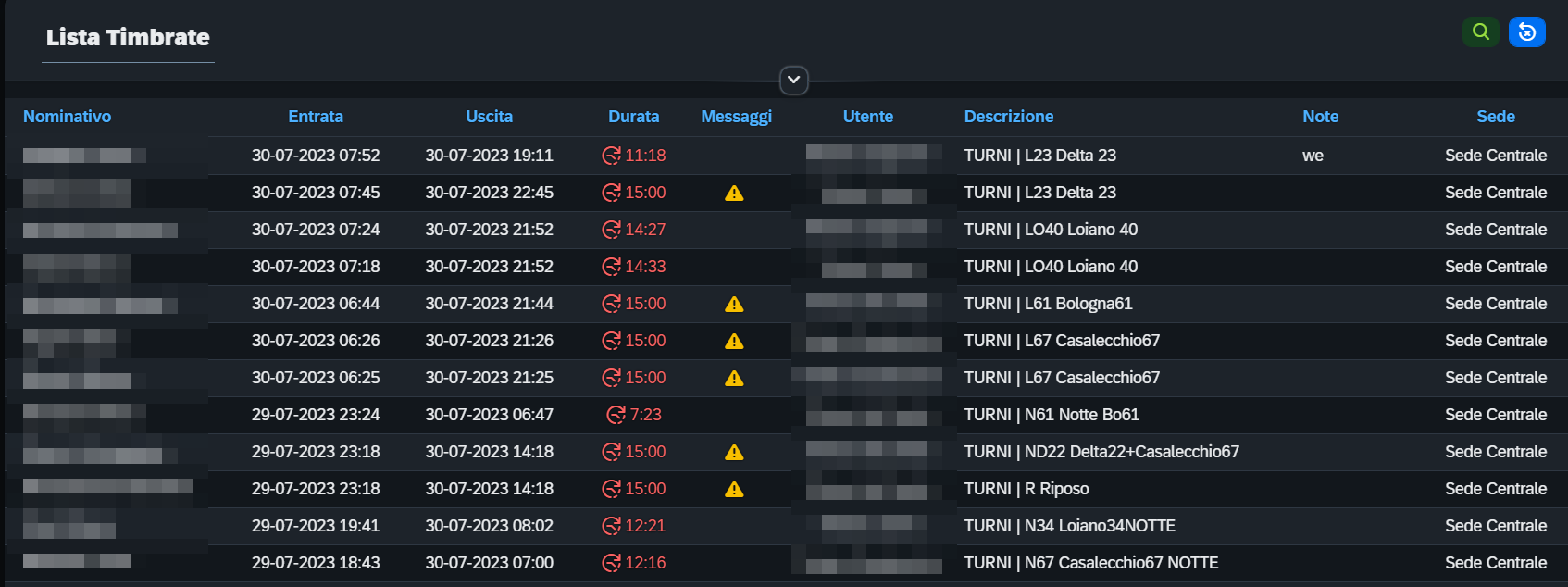Viewport: 1568px width, 587px height.
Task: Click the green search magnifier icon
Action: (1480, 31)
